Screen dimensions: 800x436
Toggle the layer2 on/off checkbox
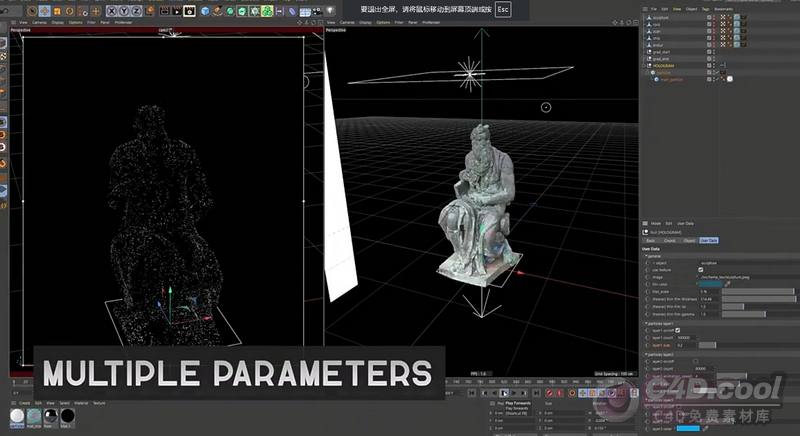point(696,362)
